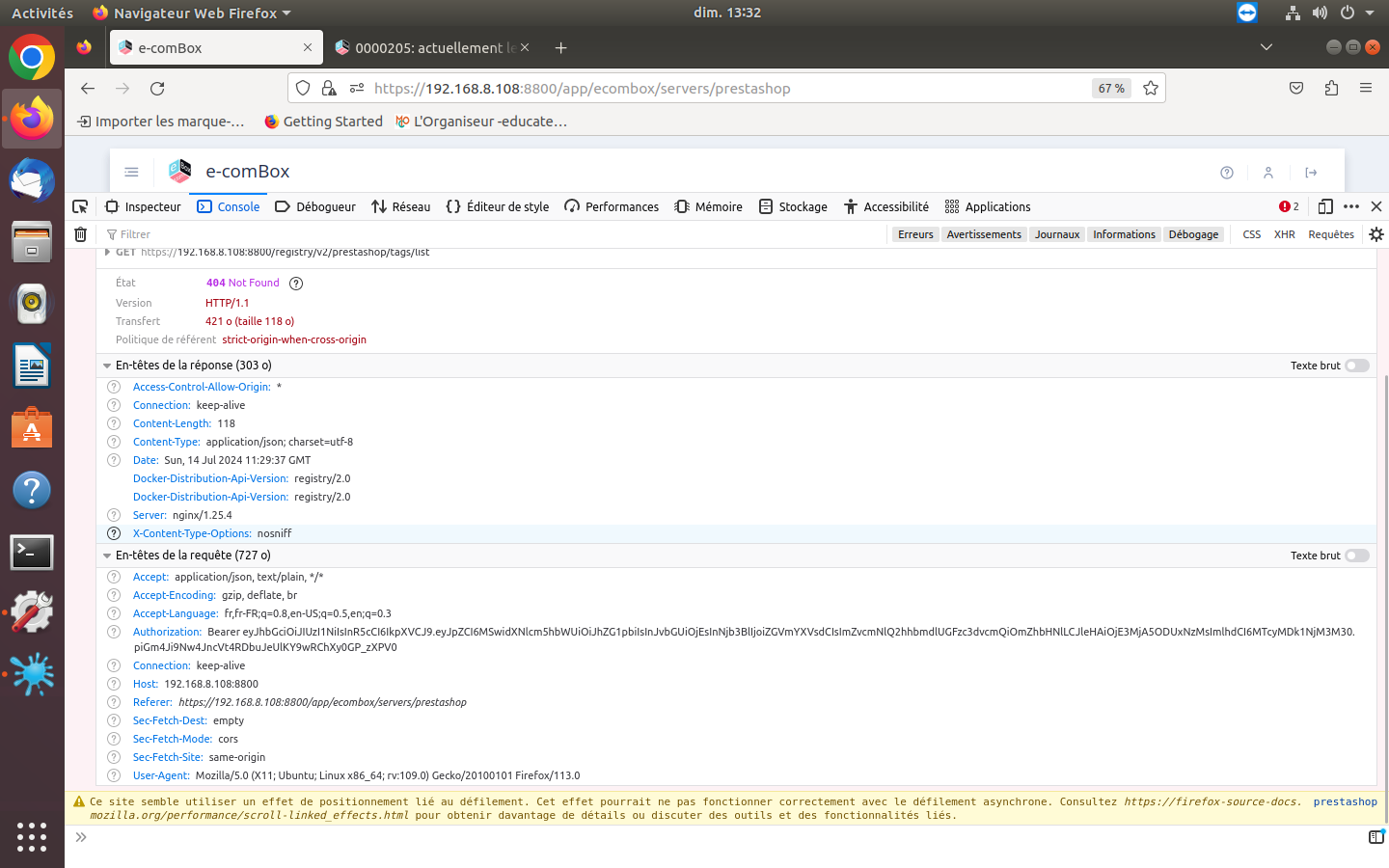Close the developer tools panel
1389x868 pixels.
pyautogui.click(x=1376, y=206)
